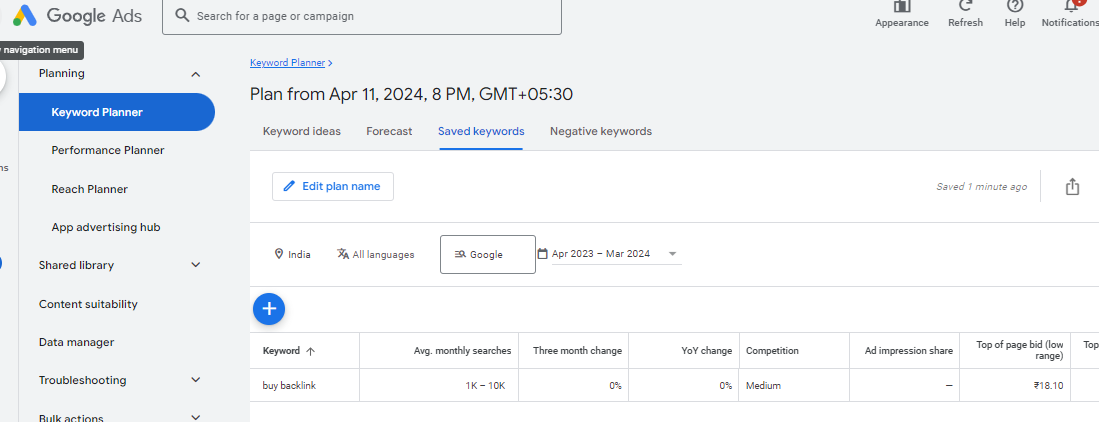Open the Notifications bell
Viewport: 1099px width, 422px height.
(x=1070, y=6)
